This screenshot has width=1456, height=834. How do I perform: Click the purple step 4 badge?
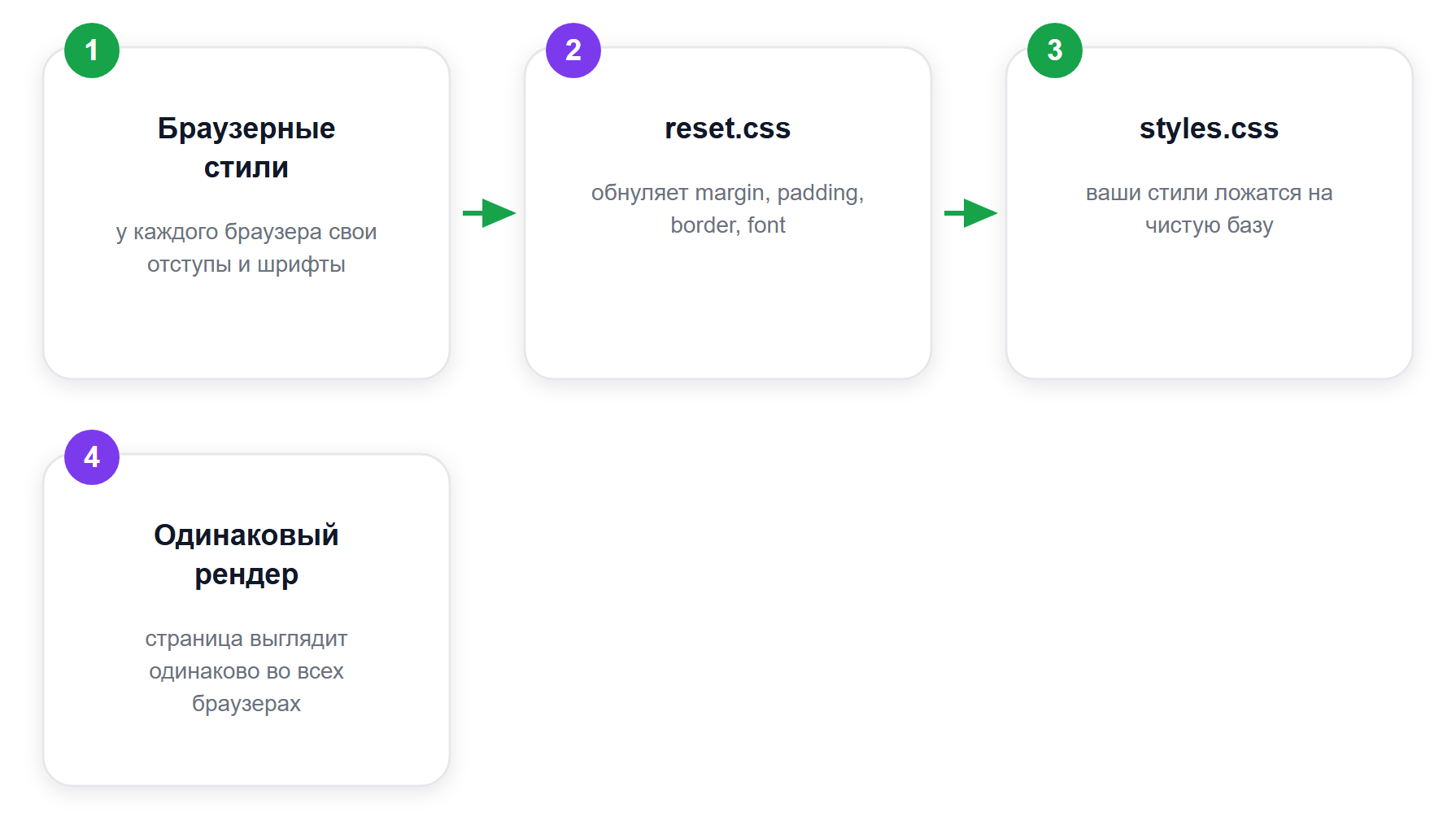[92, 457]
